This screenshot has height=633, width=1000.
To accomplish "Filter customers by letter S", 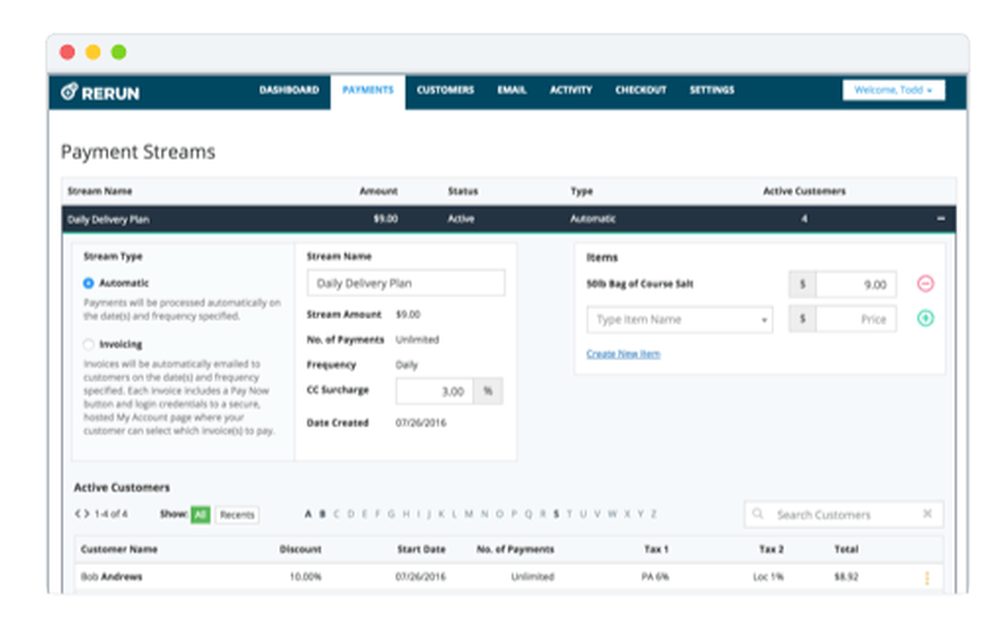I will click(x=556, y=514).
